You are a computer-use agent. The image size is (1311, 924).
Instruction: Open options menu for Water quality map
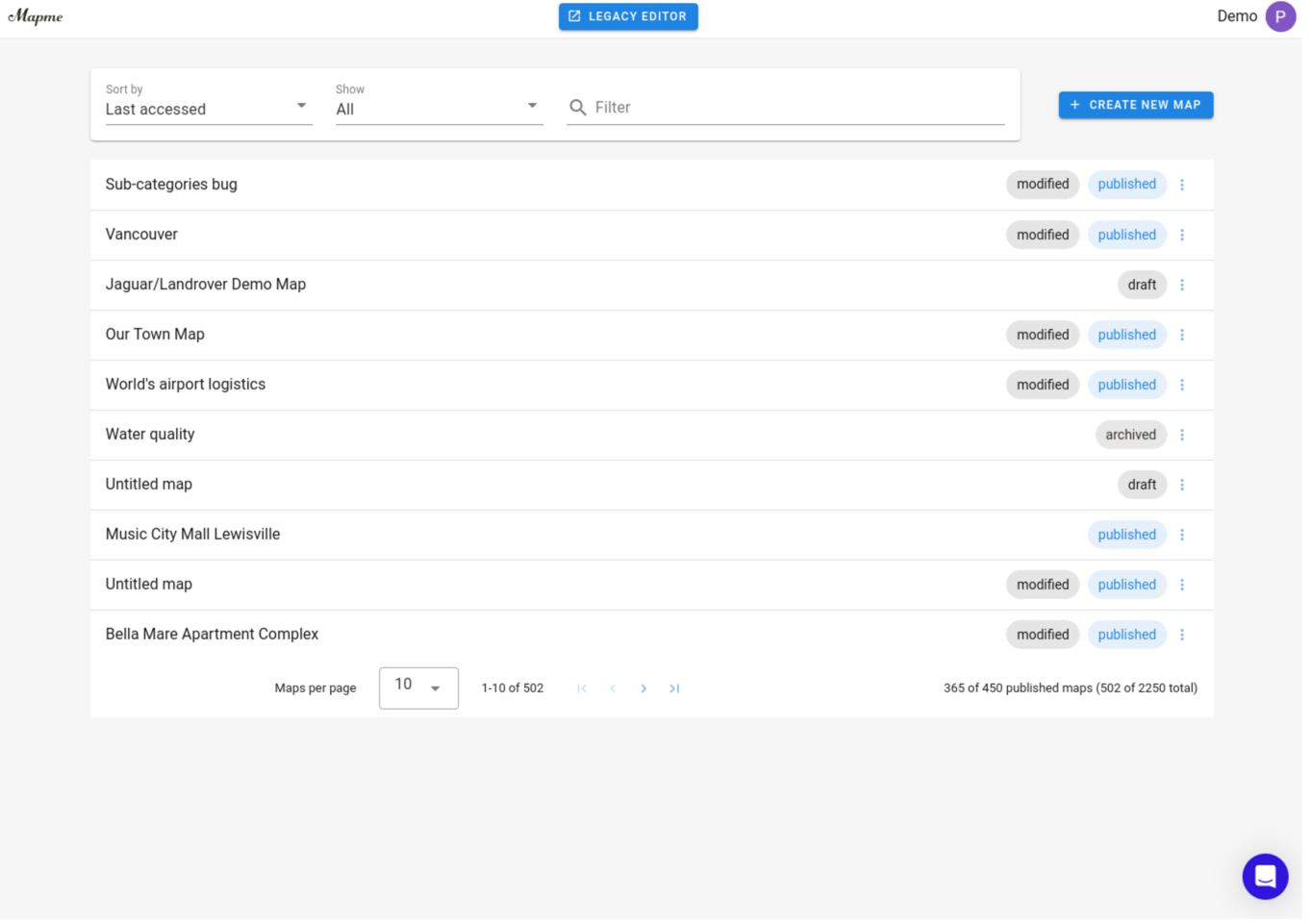tap(1182, 435)
